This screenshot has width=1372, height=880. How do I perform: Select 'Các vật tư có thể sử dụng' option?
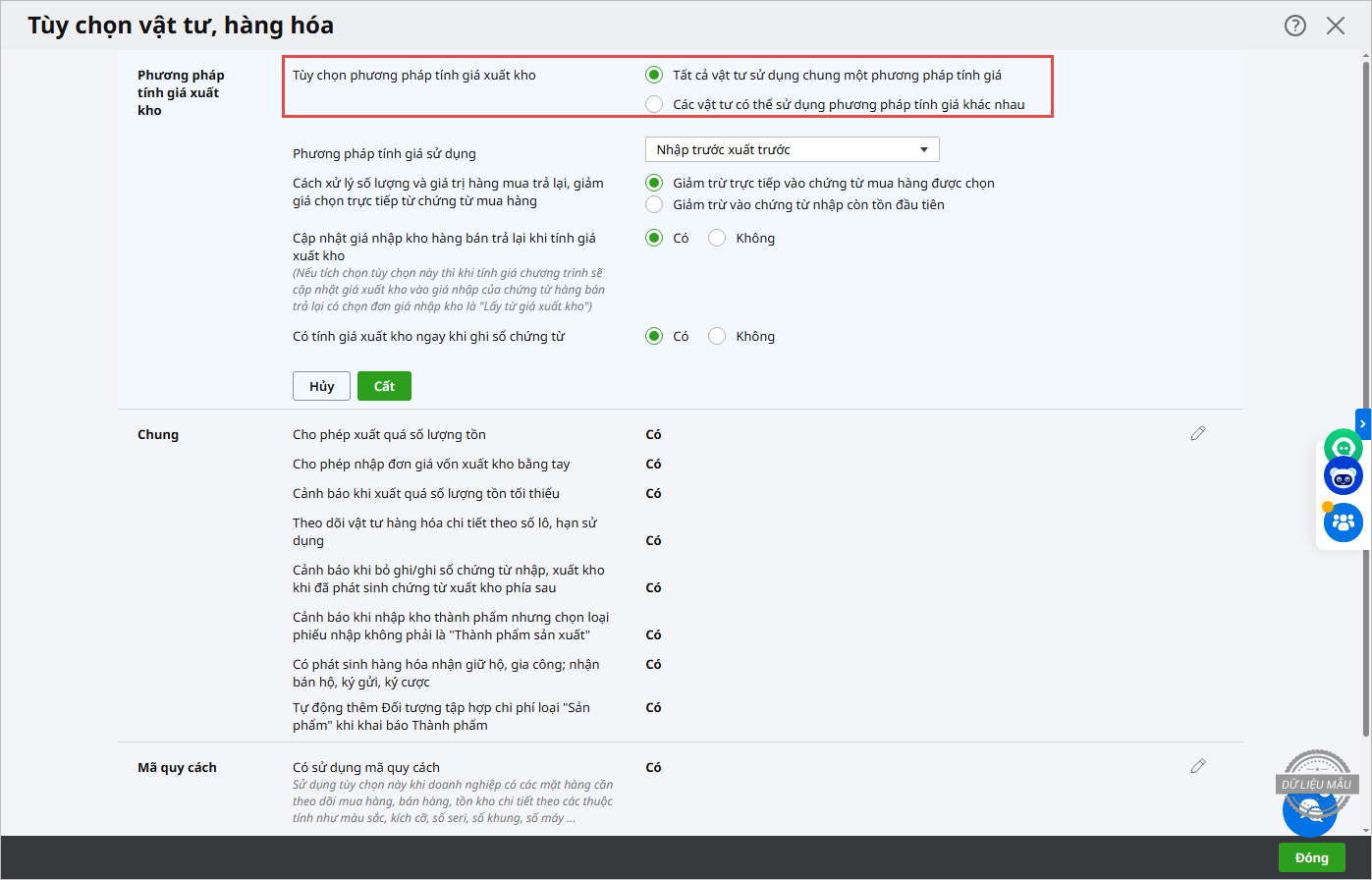tap(654, 104)
